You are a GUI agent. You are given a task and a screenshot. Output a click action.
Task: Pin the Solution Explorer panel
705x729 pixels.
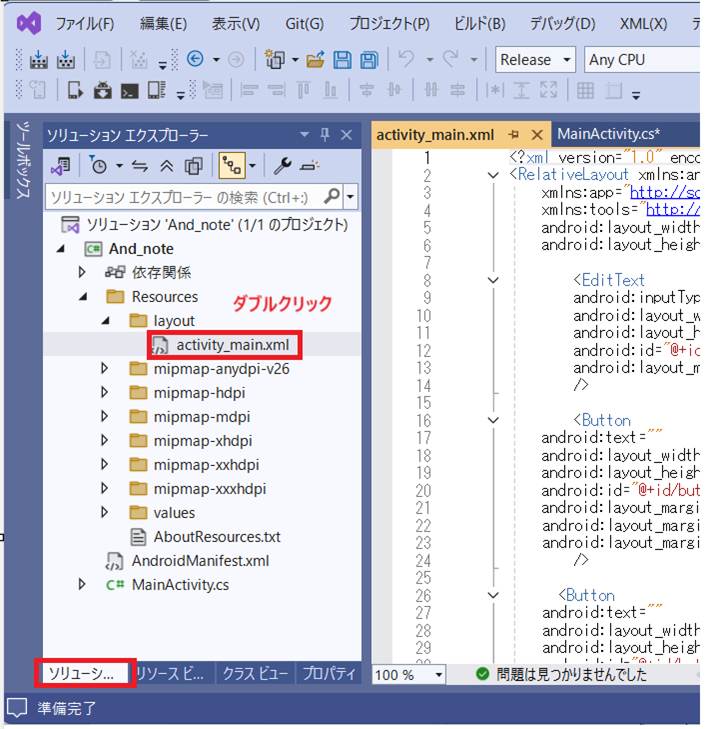pyautogui.click(x=325, y=135)
